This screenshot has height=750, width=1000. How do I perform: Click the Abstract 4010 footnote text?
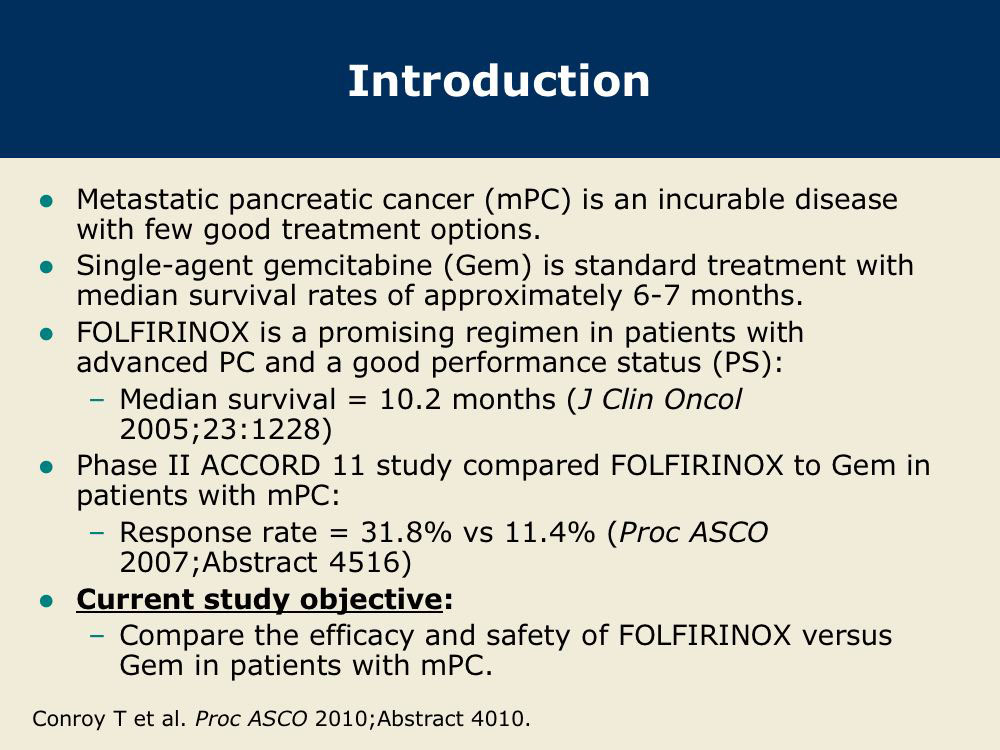tap(453, 719)
